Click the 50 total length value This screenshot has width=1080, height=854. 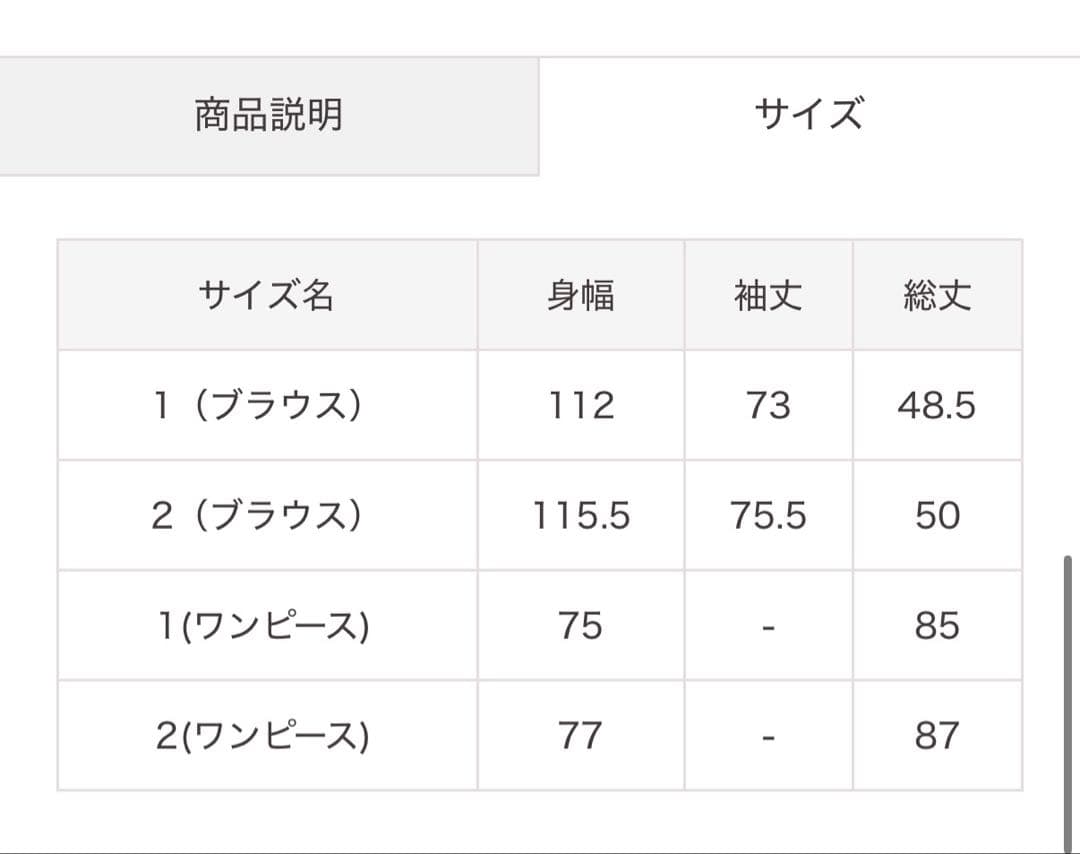pos(937,516)
